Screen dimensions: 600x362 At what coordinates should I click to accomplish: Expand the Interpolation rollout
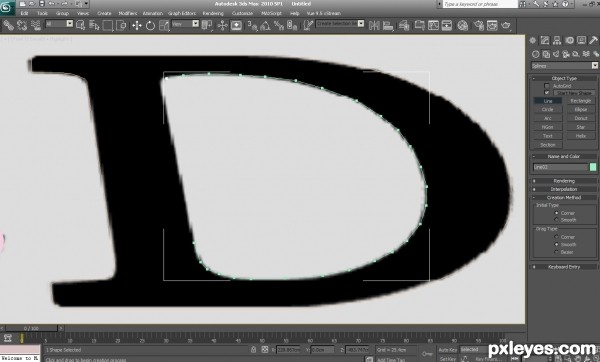click(564, 189)
